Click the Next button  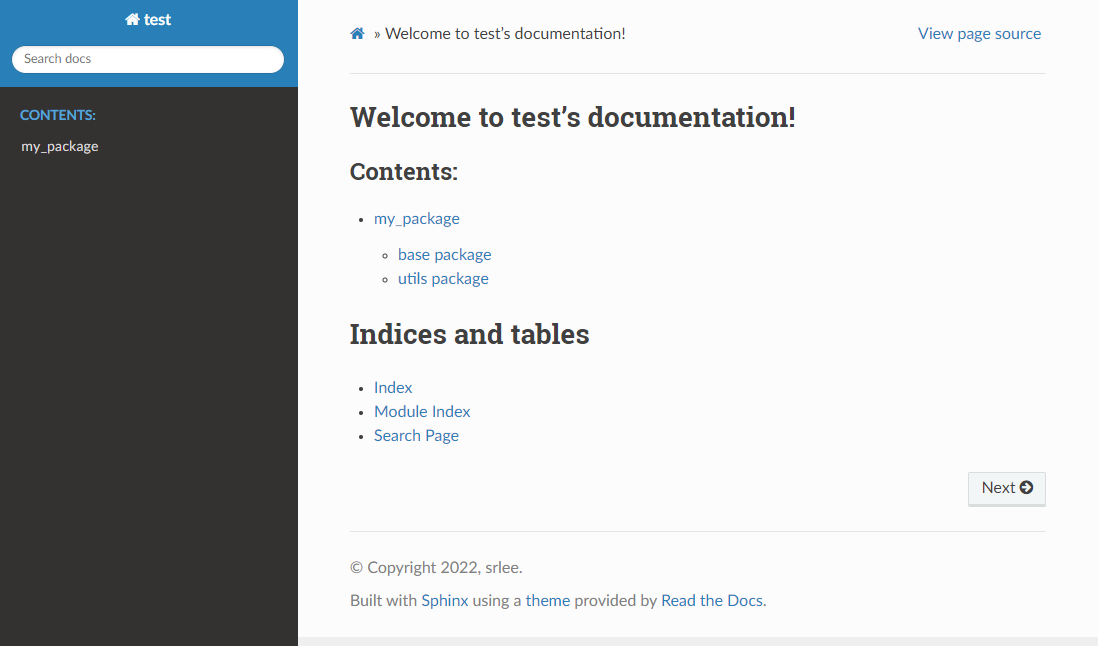1006,488
